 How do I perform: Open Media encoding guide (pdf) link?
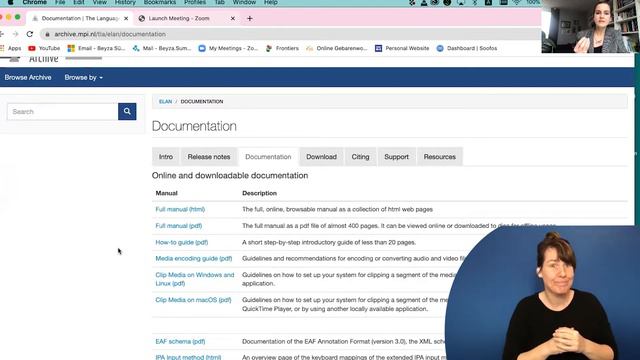(x=194, y=258)
